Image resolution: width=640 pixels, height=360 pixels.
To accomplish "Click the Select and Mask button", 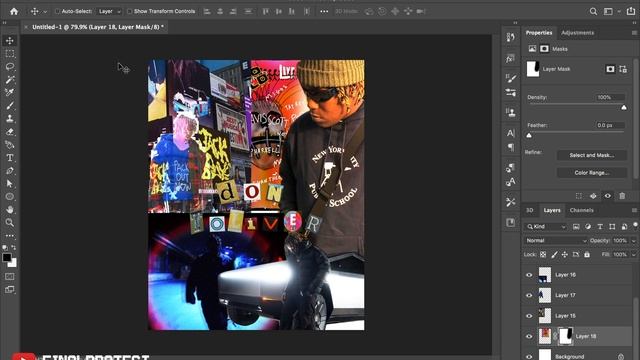I will [592, 155].
